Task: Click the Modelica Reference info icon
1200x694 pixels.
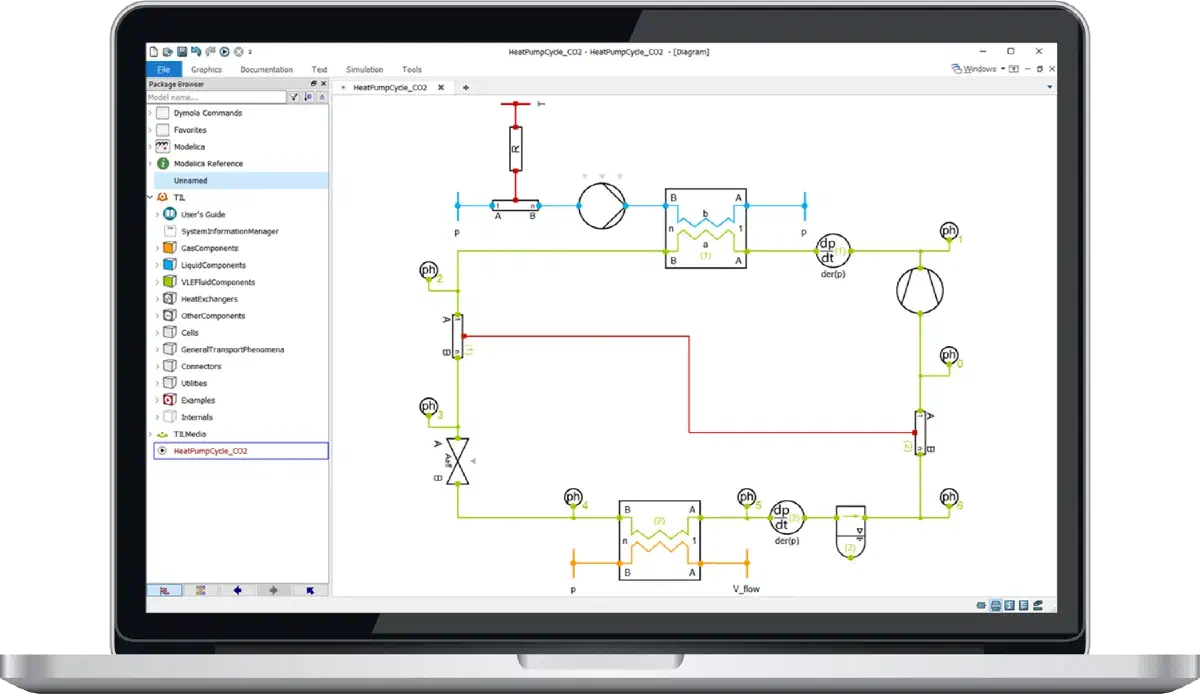Action: 163,164
